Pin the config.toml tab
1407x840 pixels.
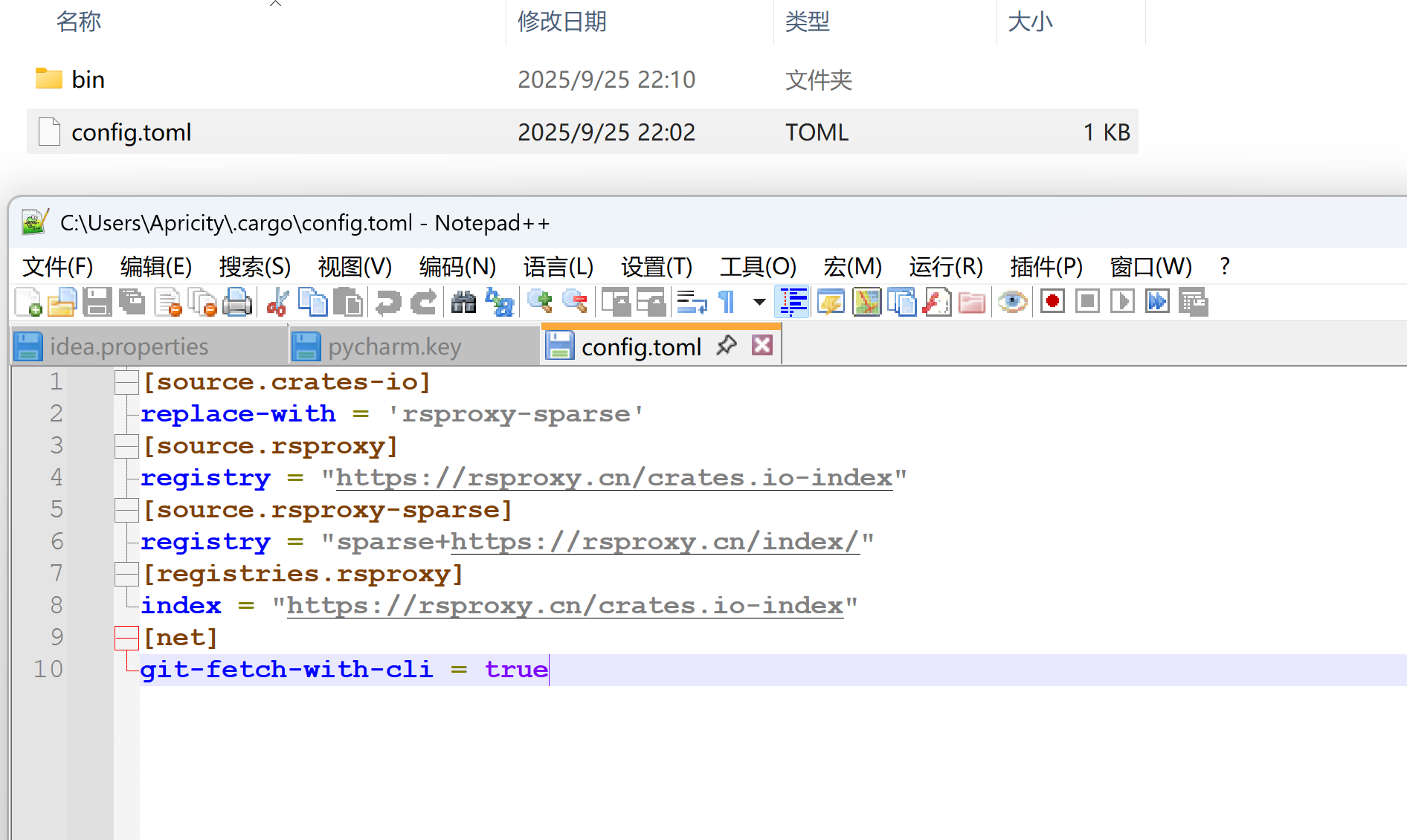pos(727,346)
